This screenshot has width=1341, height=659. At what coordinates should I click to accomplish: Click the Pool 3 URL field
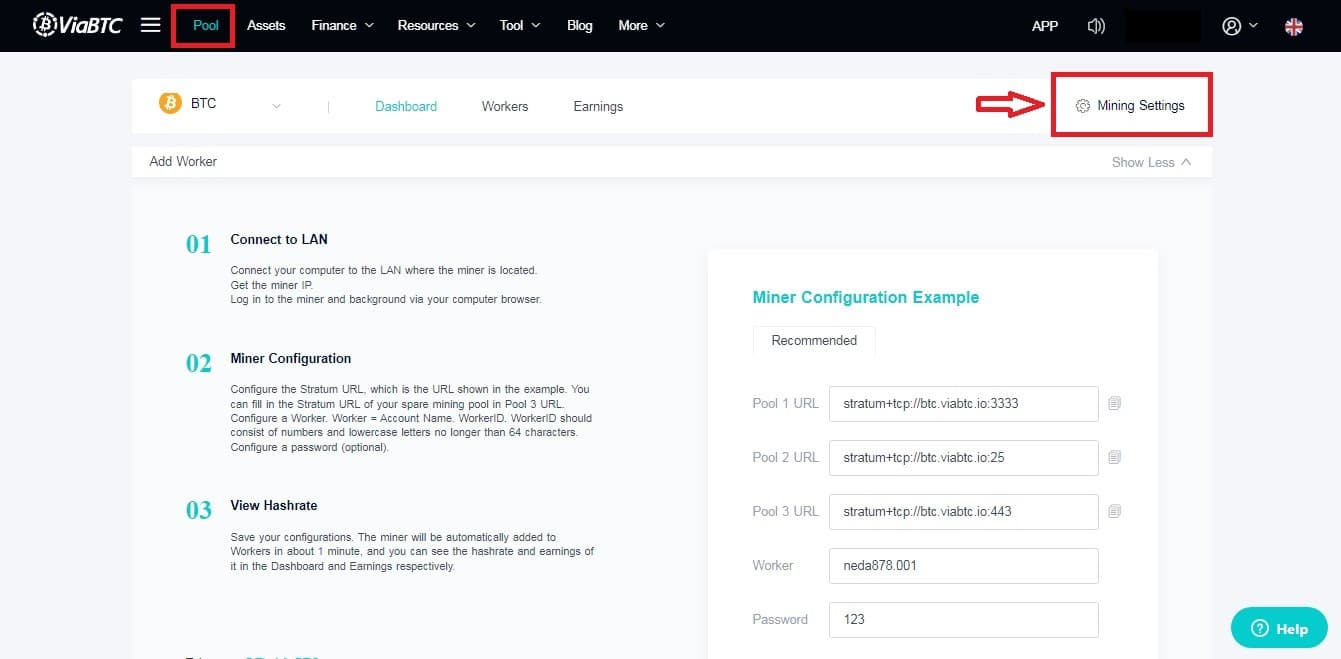tap(964, 512)
